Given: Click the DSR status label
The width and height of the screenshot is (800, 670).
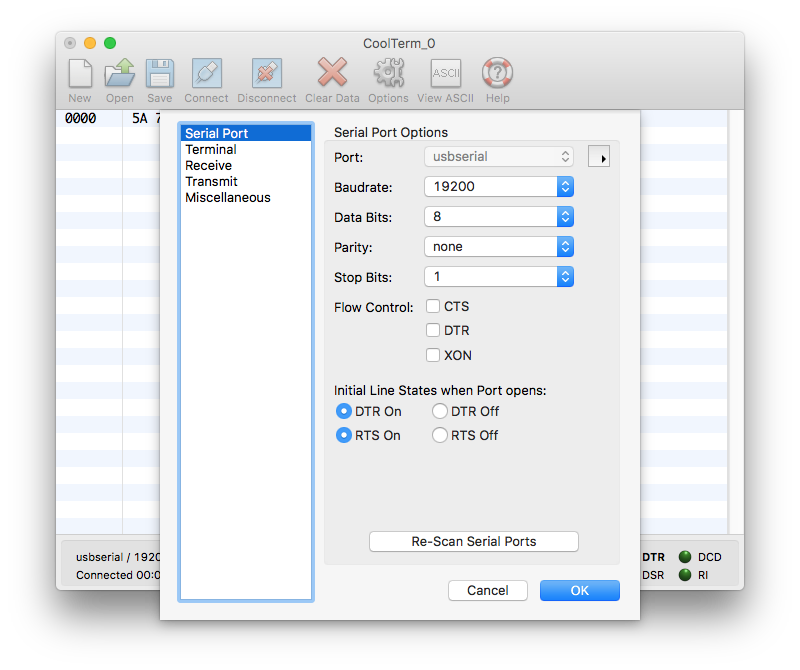Looking at the screenshot, I should 653,575.
